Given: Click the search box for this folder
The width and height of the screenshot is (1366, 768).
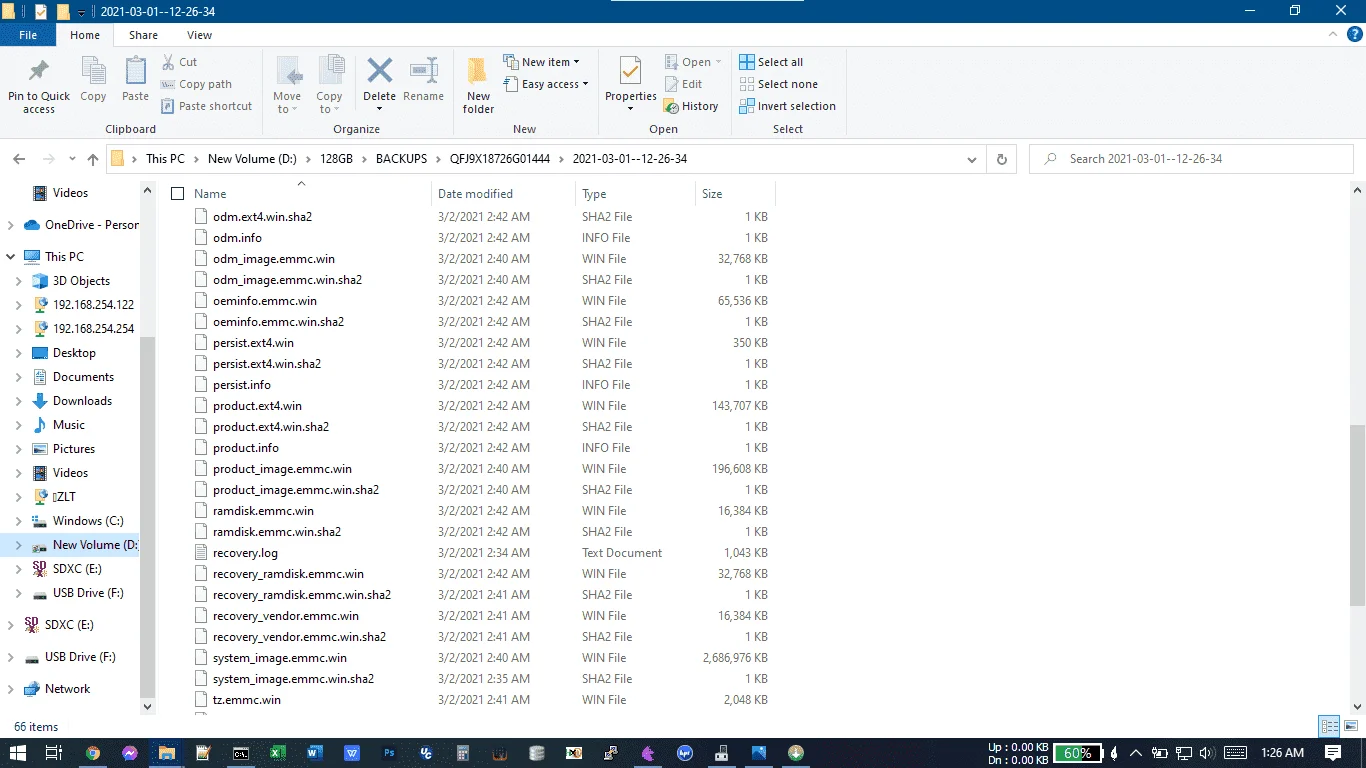Looking at the screenshot, I should pyautogui.click(x=1192, y=159).
